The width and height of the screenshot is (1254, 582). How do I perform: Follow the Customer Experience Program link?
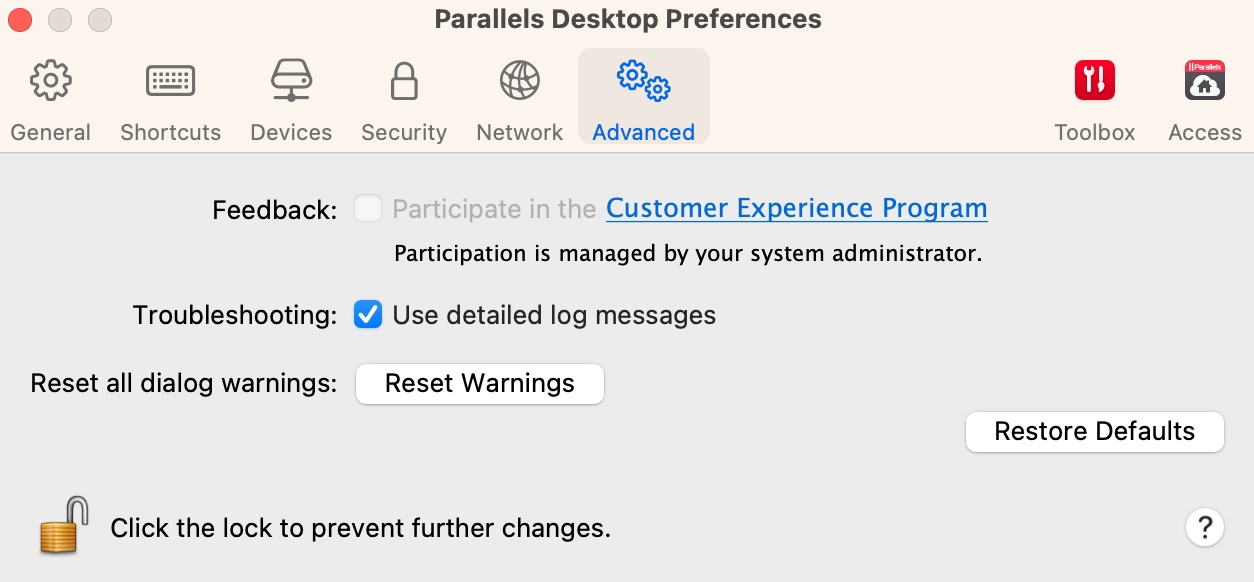[x=797, y=208]
